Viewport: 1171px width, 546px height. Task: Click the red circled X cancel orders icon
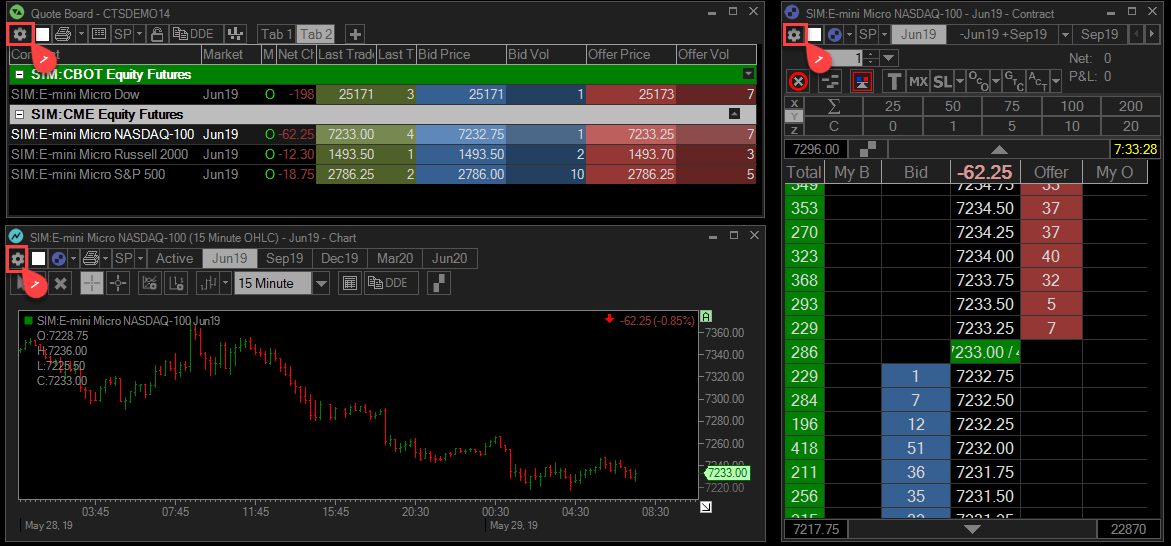797,81
